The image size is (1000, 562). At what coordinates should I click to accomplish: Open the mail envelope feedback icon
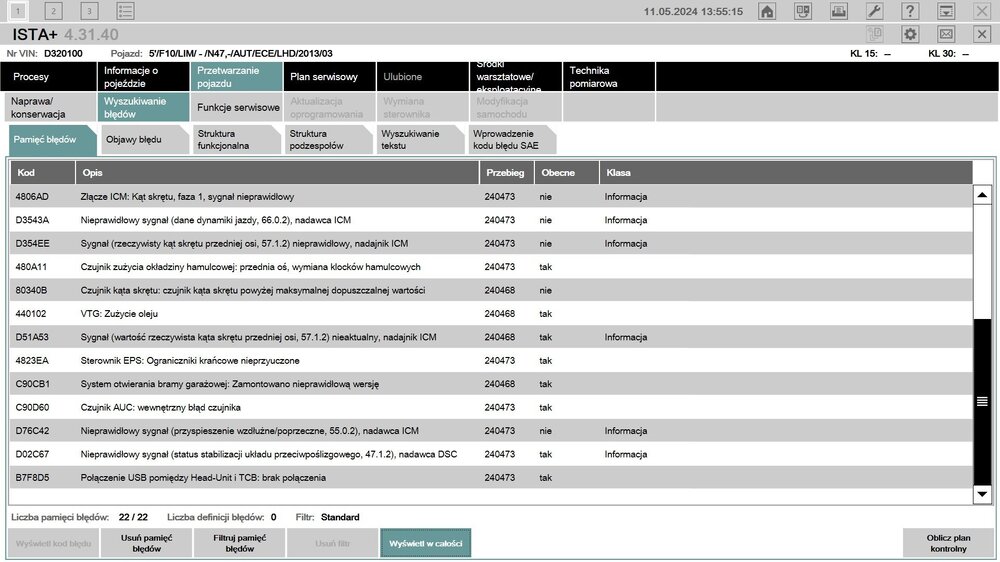946,34
